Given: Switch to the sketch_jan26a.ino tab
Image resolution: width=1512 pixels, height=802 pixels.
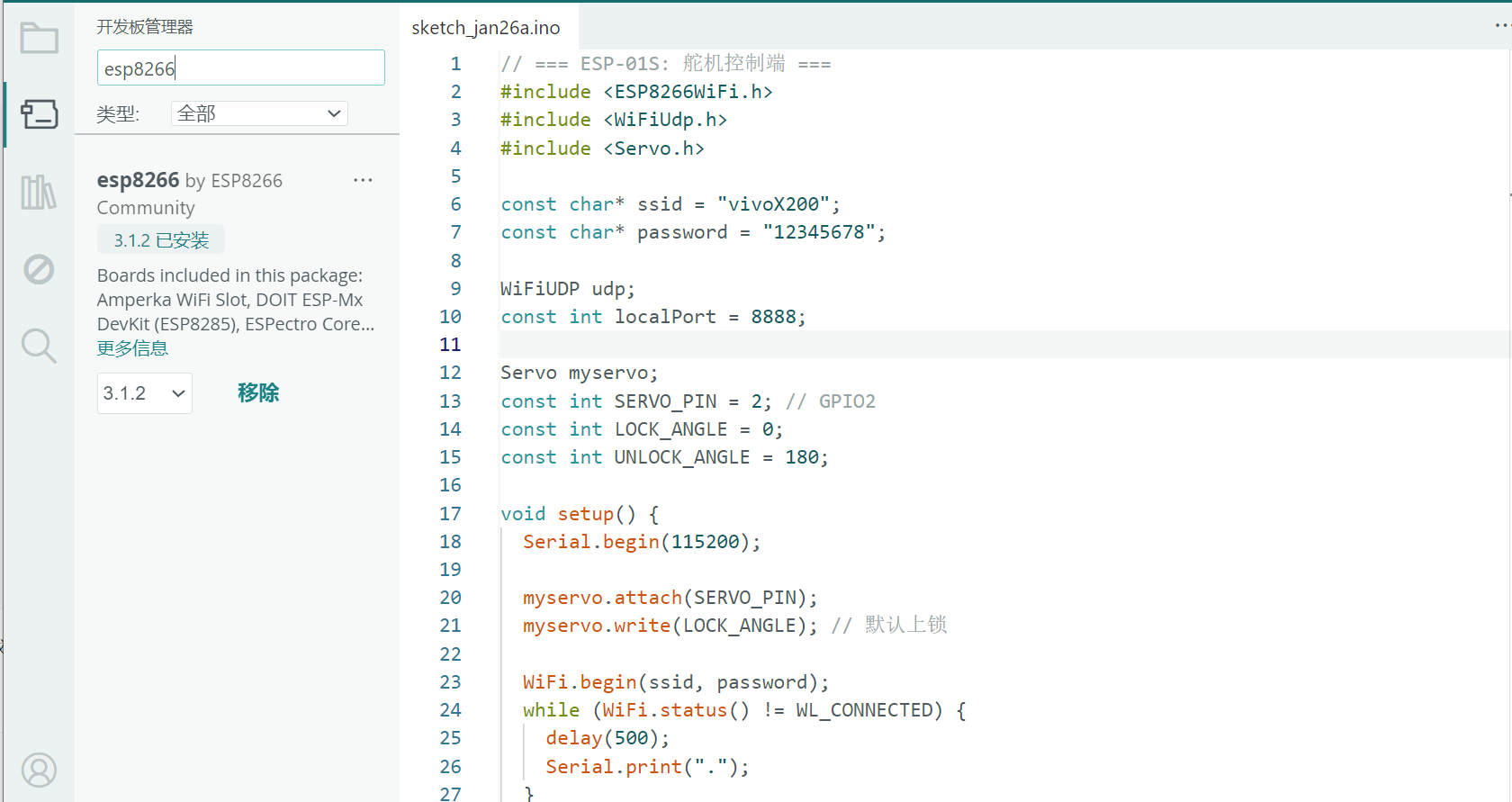Looking at the screenshot, I should 486,28.
